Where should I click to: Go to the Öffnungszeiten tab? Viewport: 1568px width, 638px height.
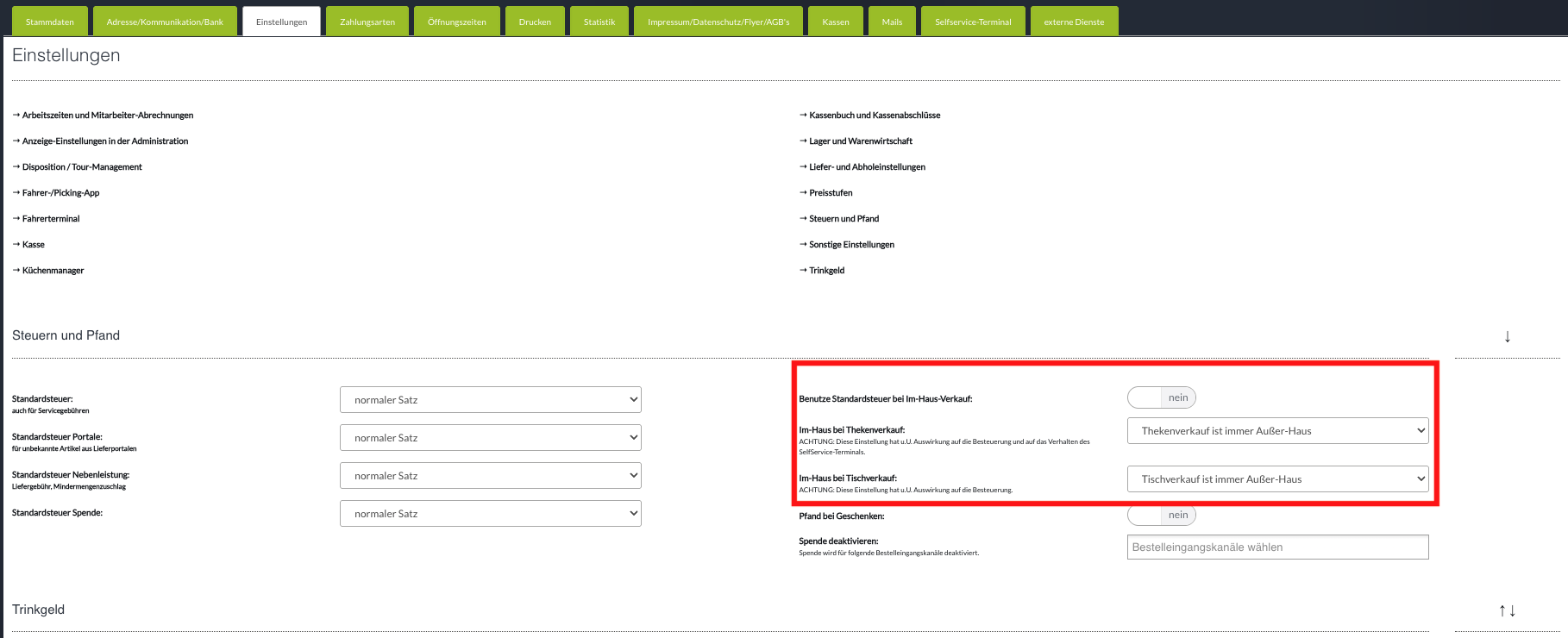coord(456,22)
